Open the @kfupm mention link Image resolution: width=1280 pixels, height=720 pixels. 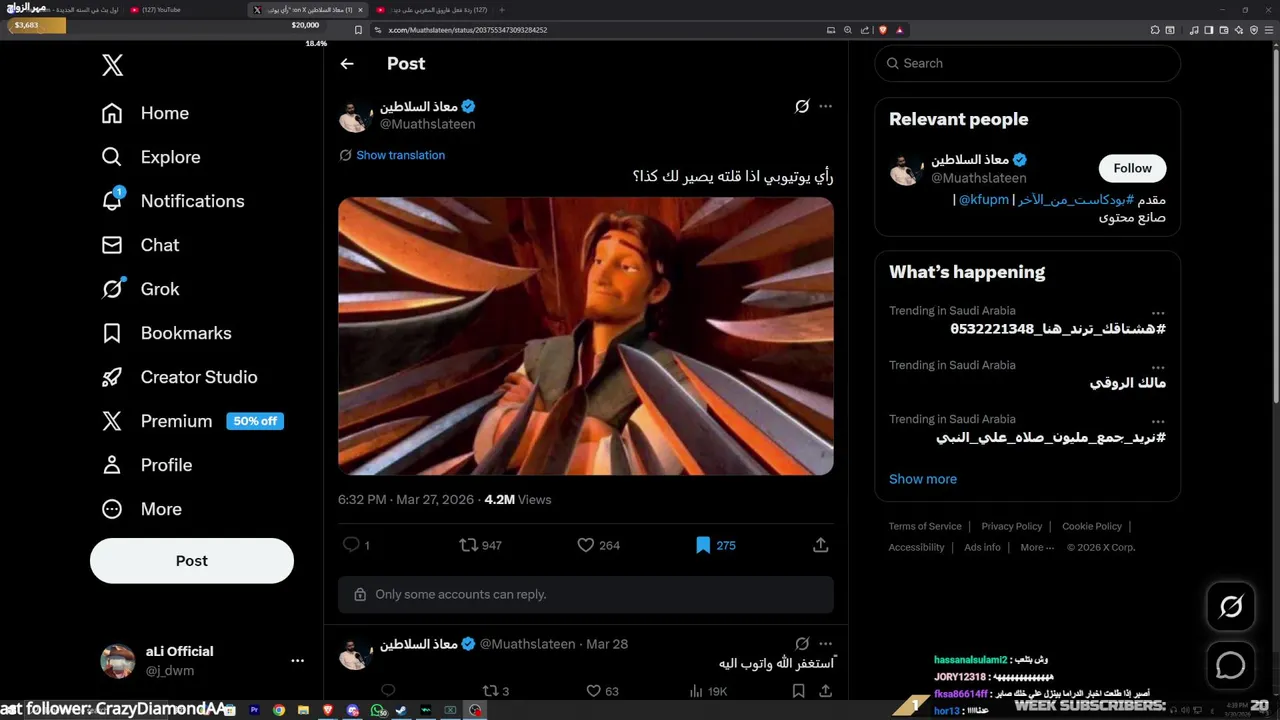984,200
